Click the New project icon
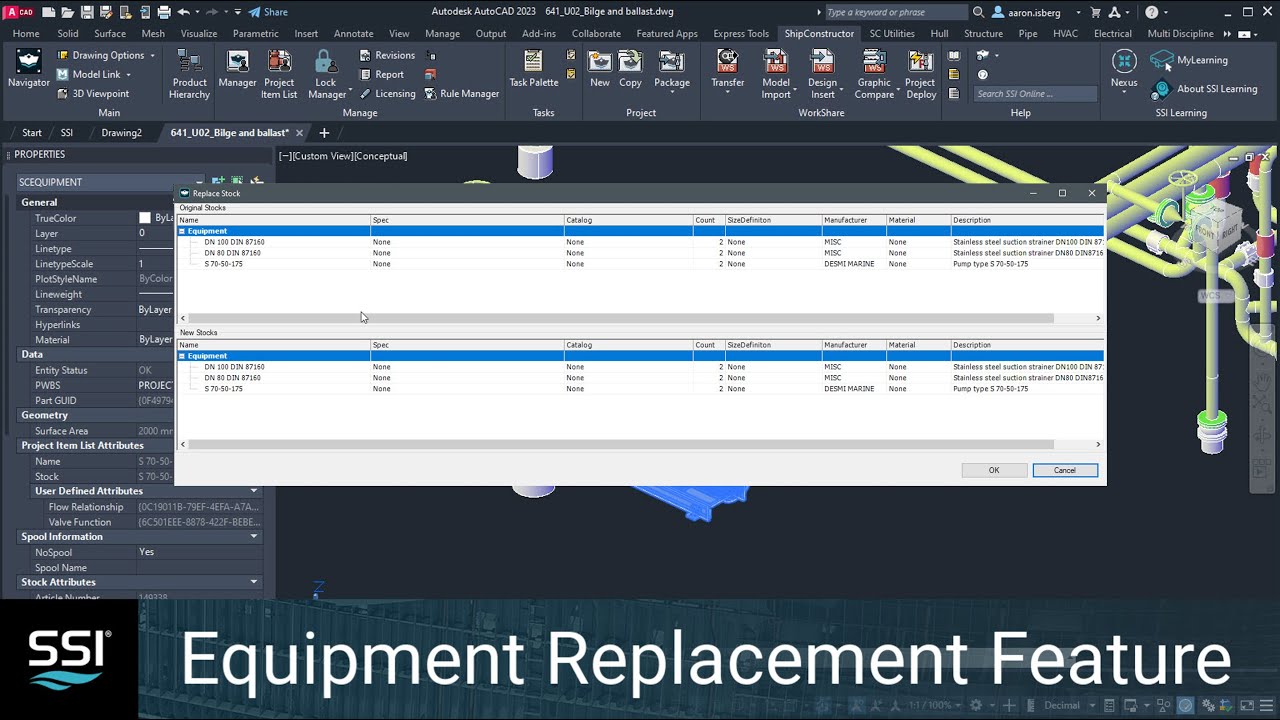 coord(600,70)
